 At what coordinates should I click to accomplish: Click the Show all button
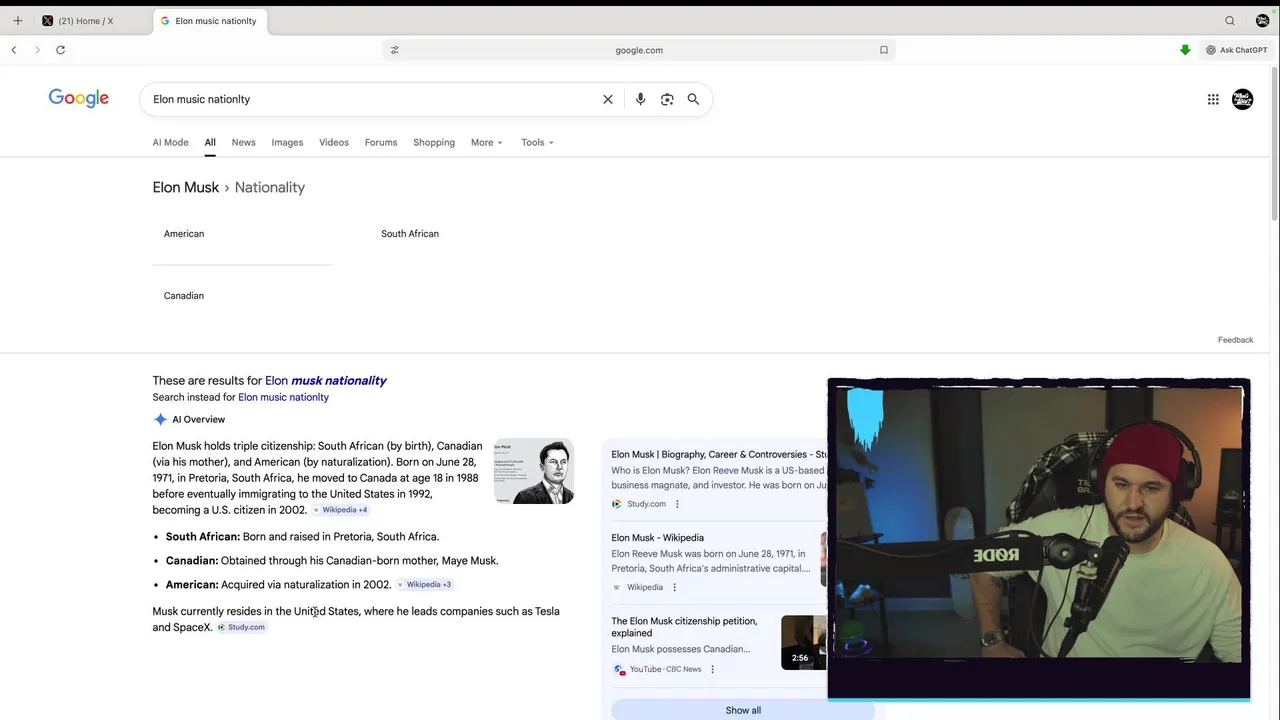[743, 710]
